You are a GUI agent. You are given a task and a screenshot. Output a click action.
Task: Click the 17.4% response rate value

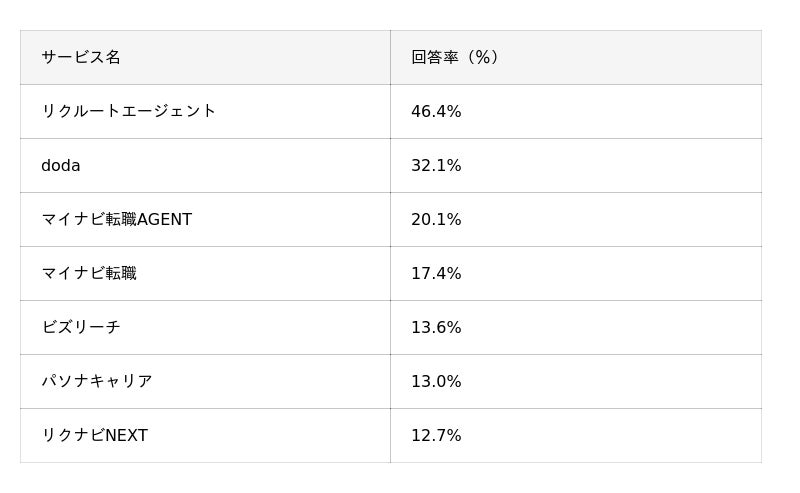[436, 273]
